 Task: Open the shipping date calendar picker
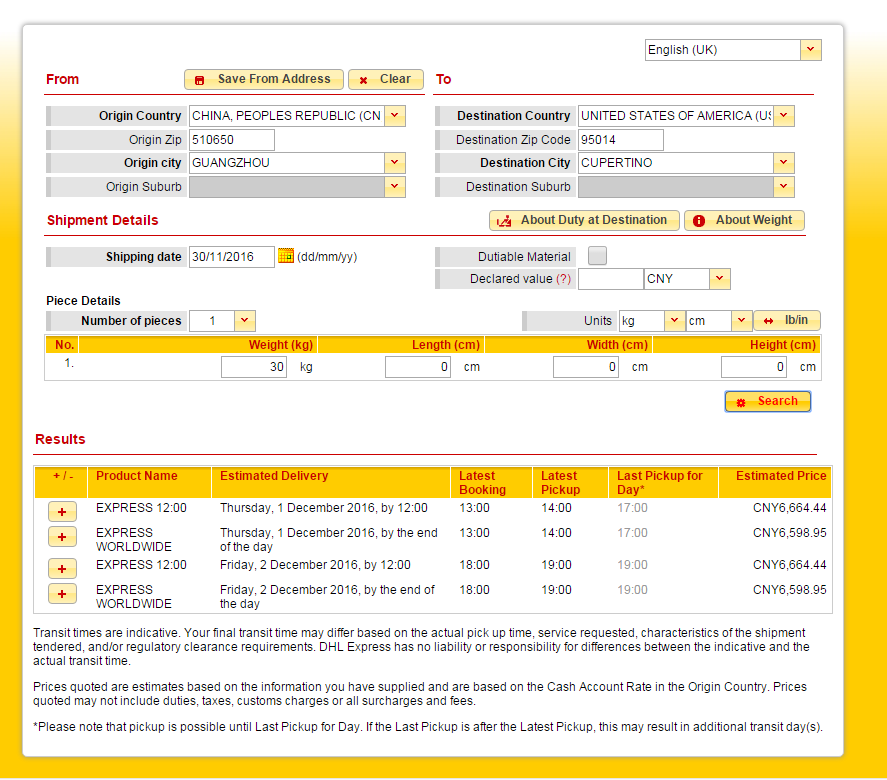coord(286,256)
